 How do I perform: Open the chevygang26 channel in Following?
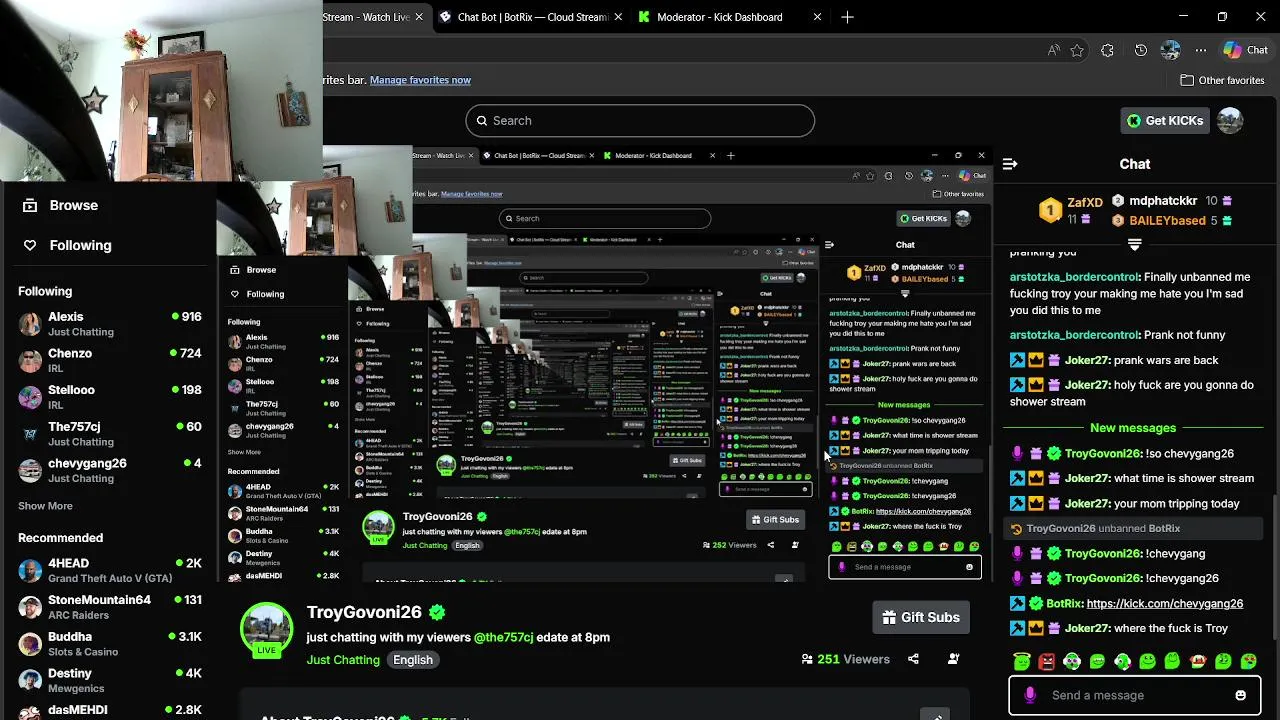[x=110, y=470]
